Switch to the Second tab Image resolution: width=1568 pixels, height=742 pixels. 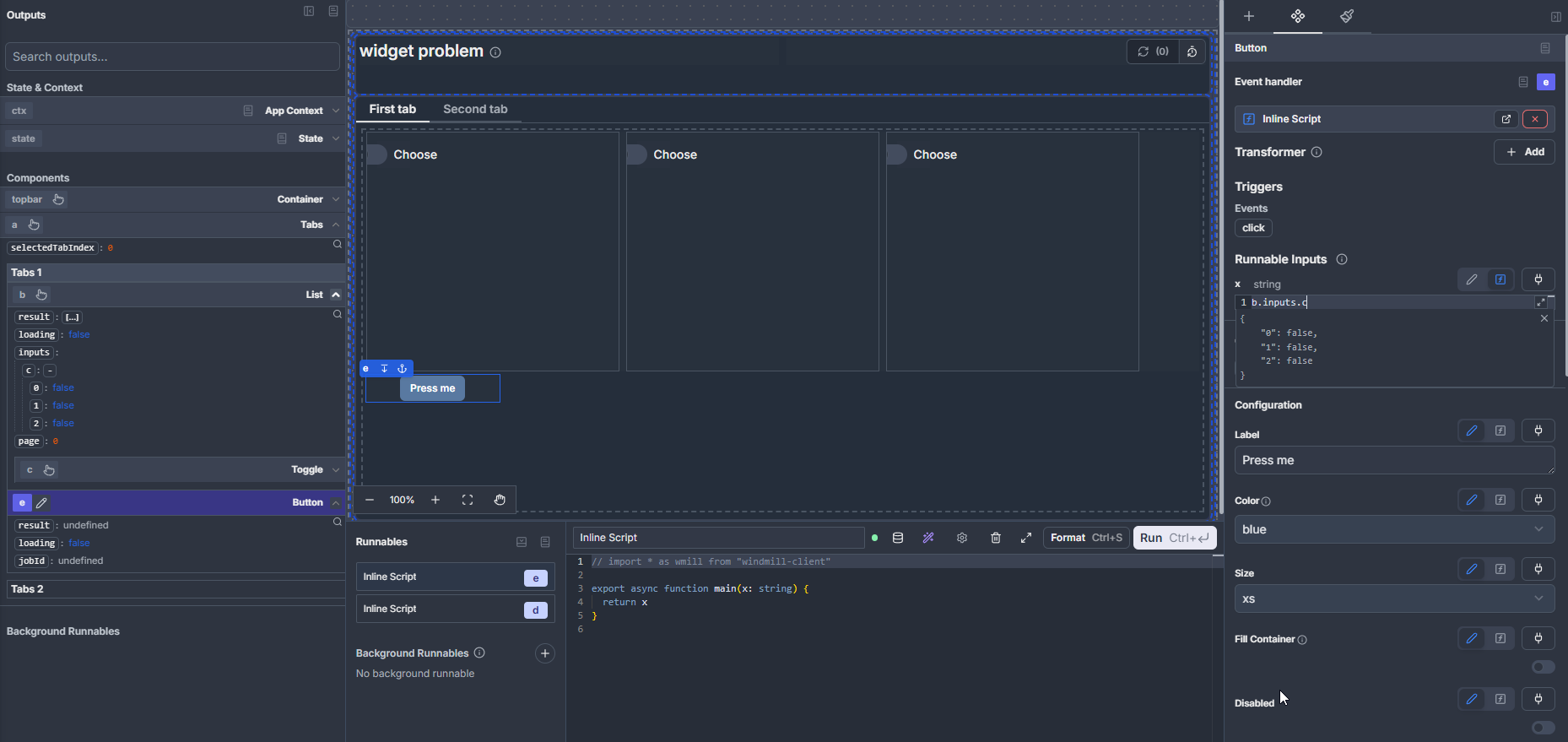[475, 109]
